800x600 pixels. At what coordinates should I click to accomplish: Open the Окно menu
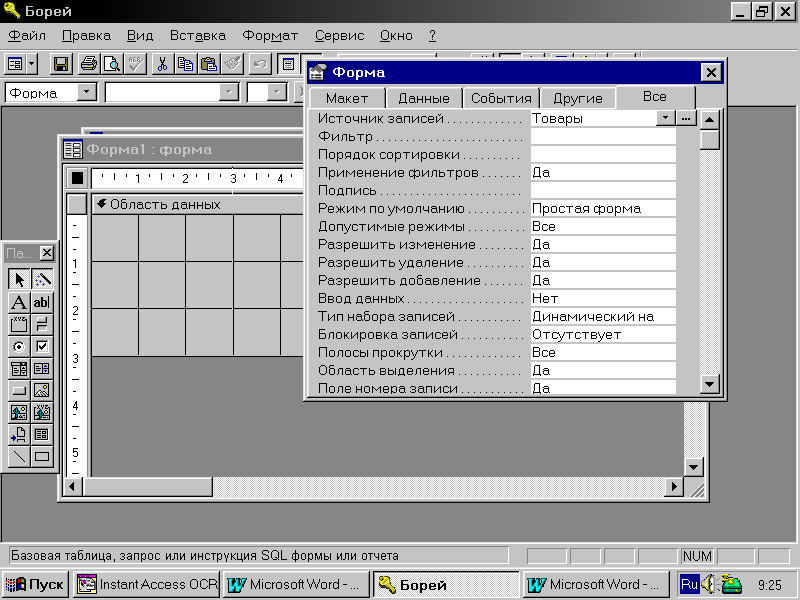pyautogui.click(x=396, y=36)
